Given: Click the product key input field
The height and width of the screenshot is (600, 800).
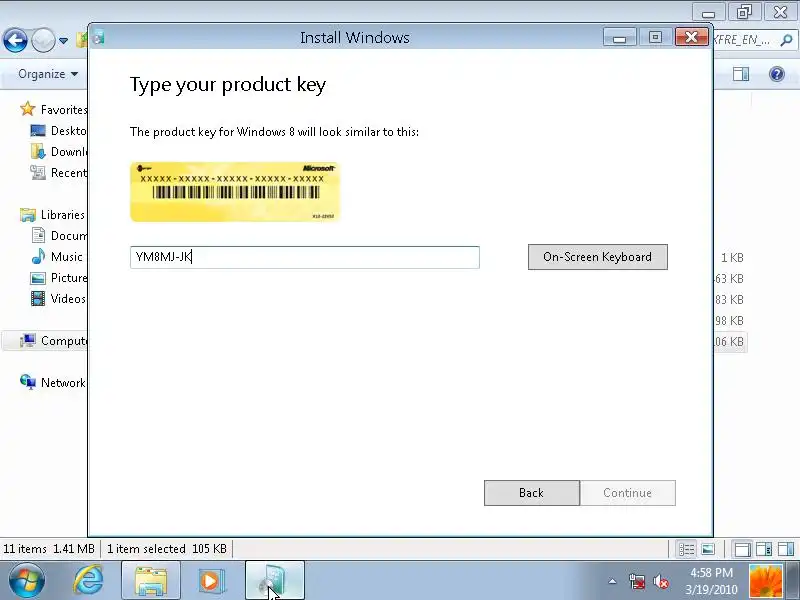Looking at the screenshot, I should point(305,257).
